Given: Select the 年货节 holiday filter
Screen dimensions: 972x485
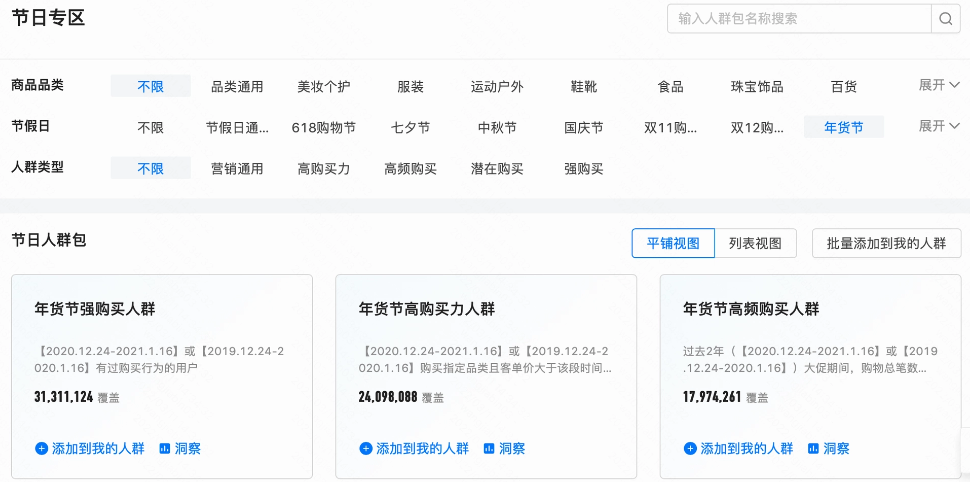Looking at the screenshot, I should tap(843, 128).
